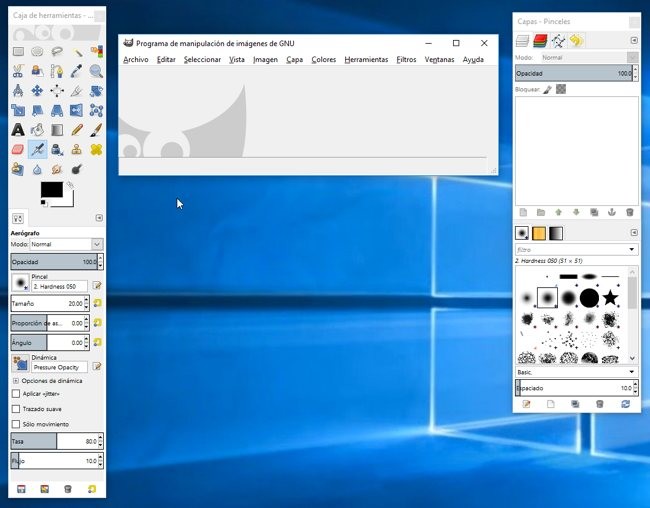
Task: Enable the Aplicar jitter checkbox
Action: [15, 393]
